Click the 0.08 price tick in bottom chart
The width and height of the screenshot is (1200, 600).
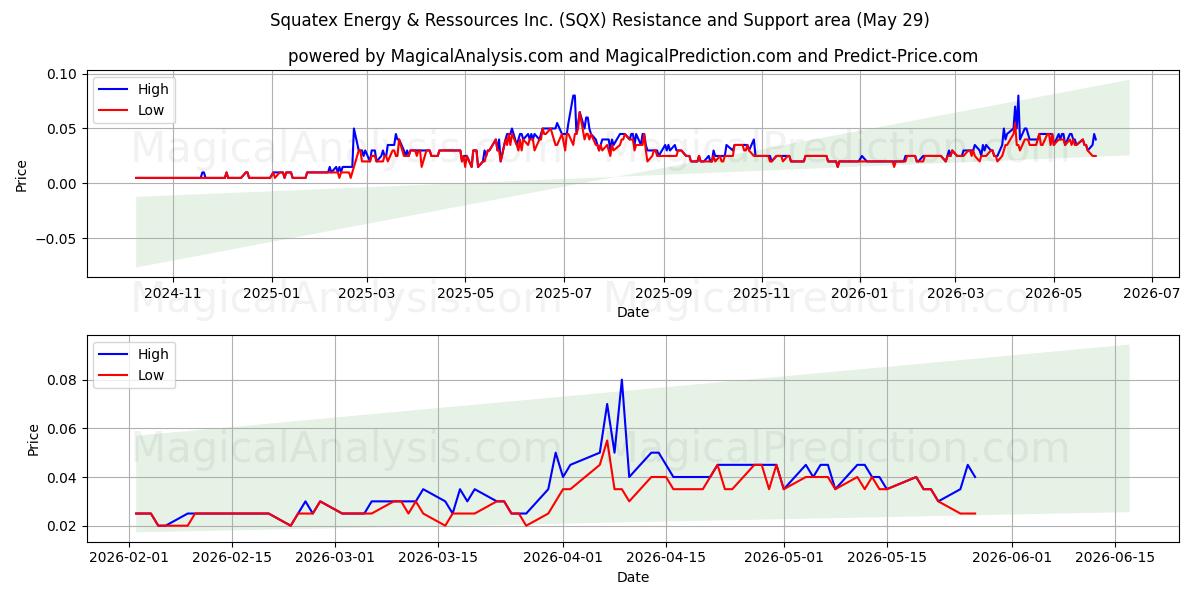coord(62,380)
